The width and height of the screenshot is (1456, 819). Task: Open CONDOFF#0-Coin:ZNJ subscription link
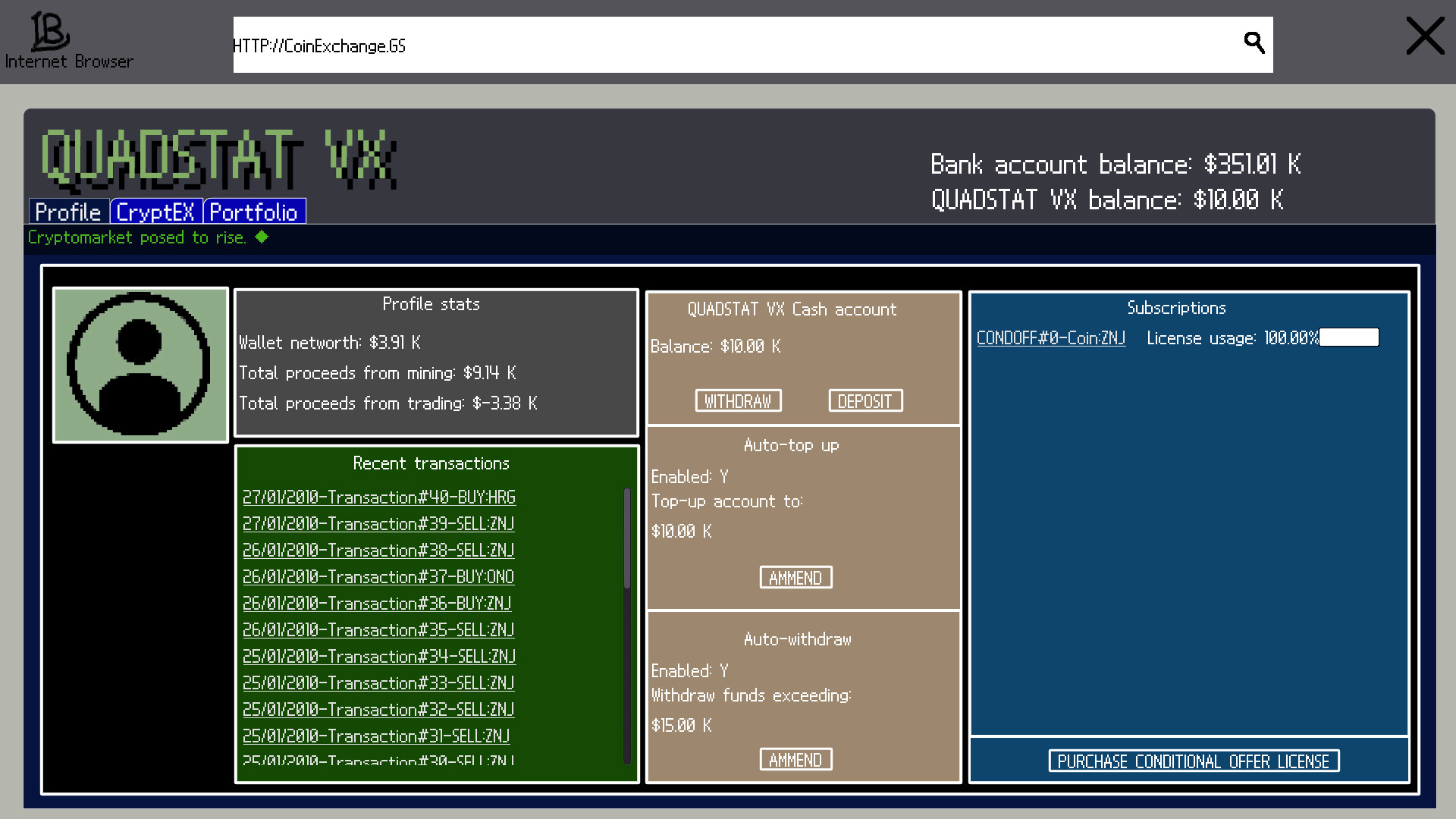pyautogui.click(x=1050, y=338)
